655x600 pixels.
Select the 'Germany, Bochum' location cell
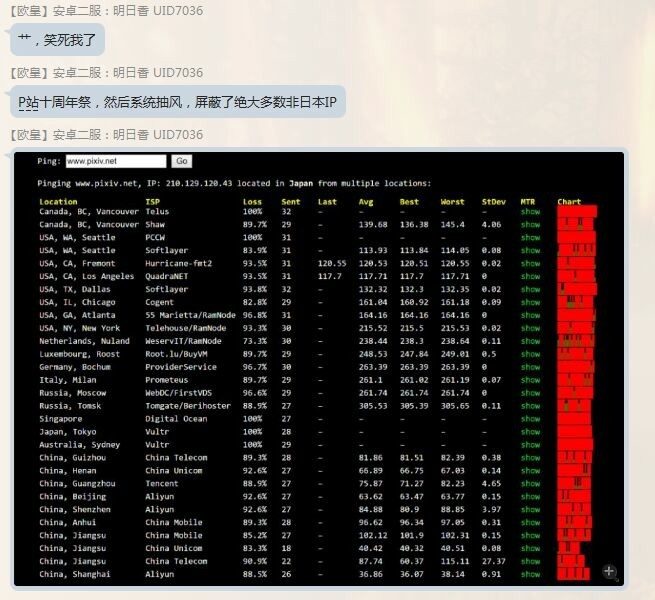pos(75,367)
